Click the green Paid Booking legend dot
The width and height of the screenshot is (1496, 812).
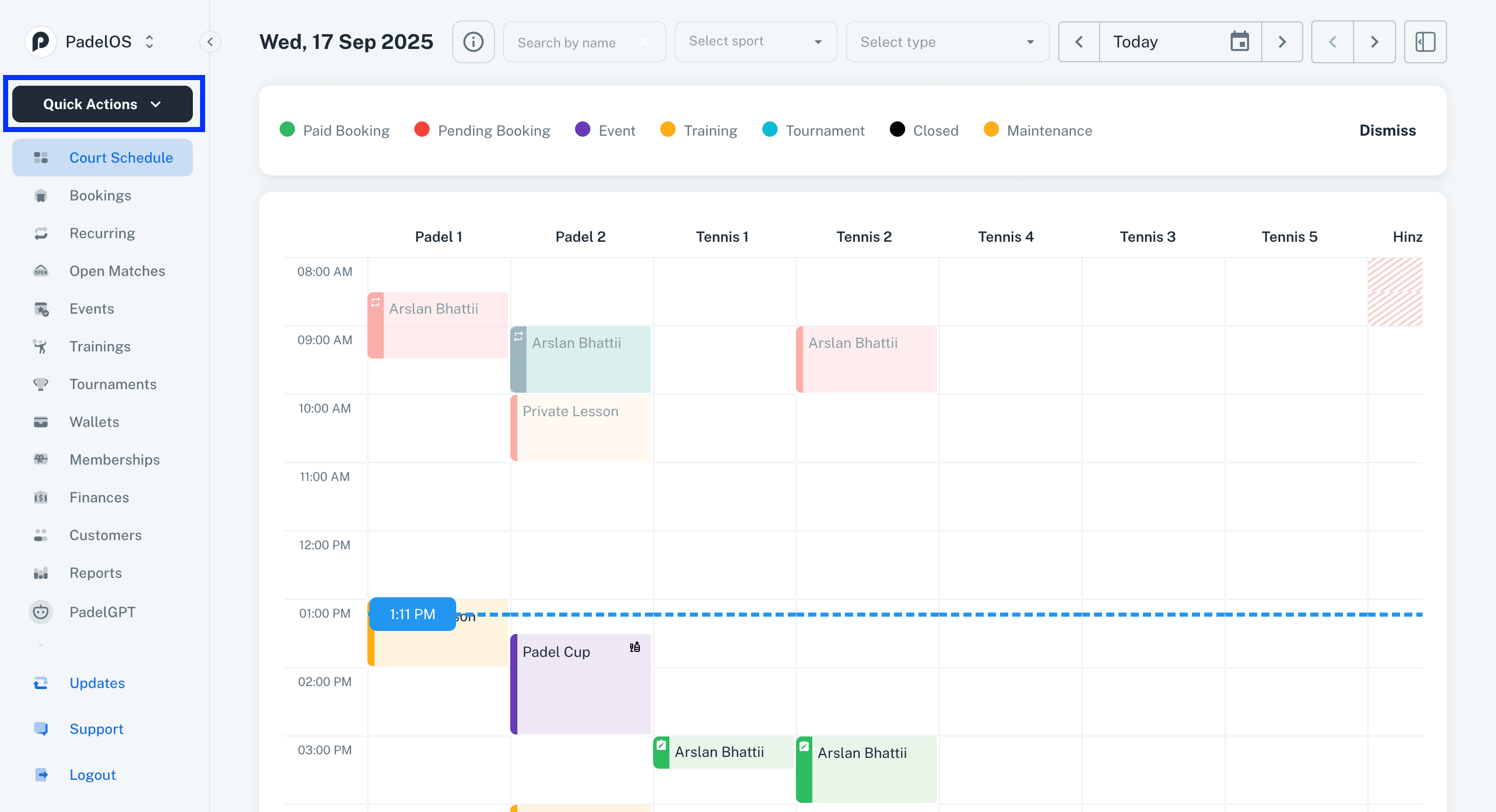coord(287,130)
